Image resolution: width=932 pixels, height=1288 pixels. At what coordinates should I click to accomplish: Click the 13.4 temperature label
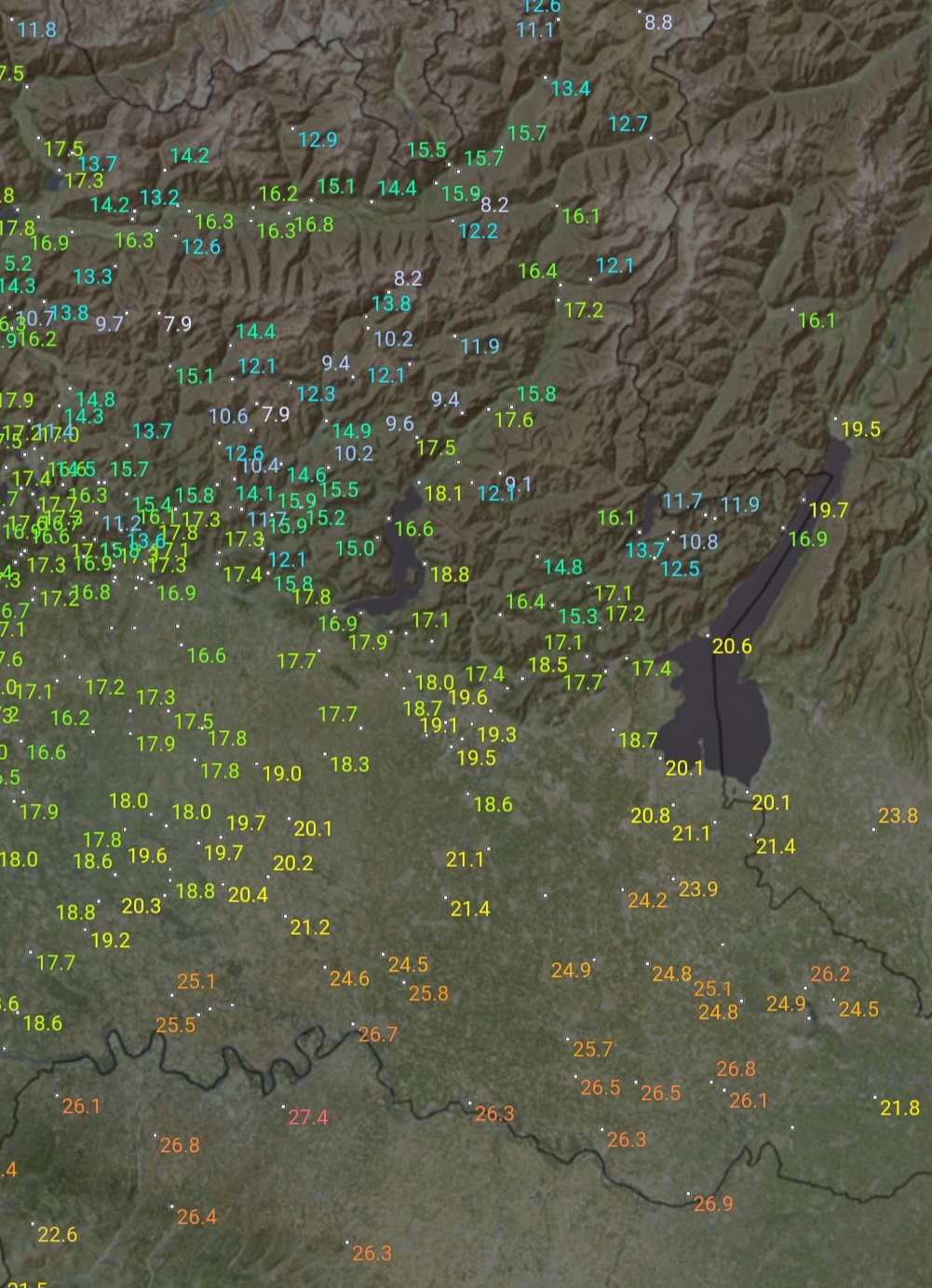571,89
